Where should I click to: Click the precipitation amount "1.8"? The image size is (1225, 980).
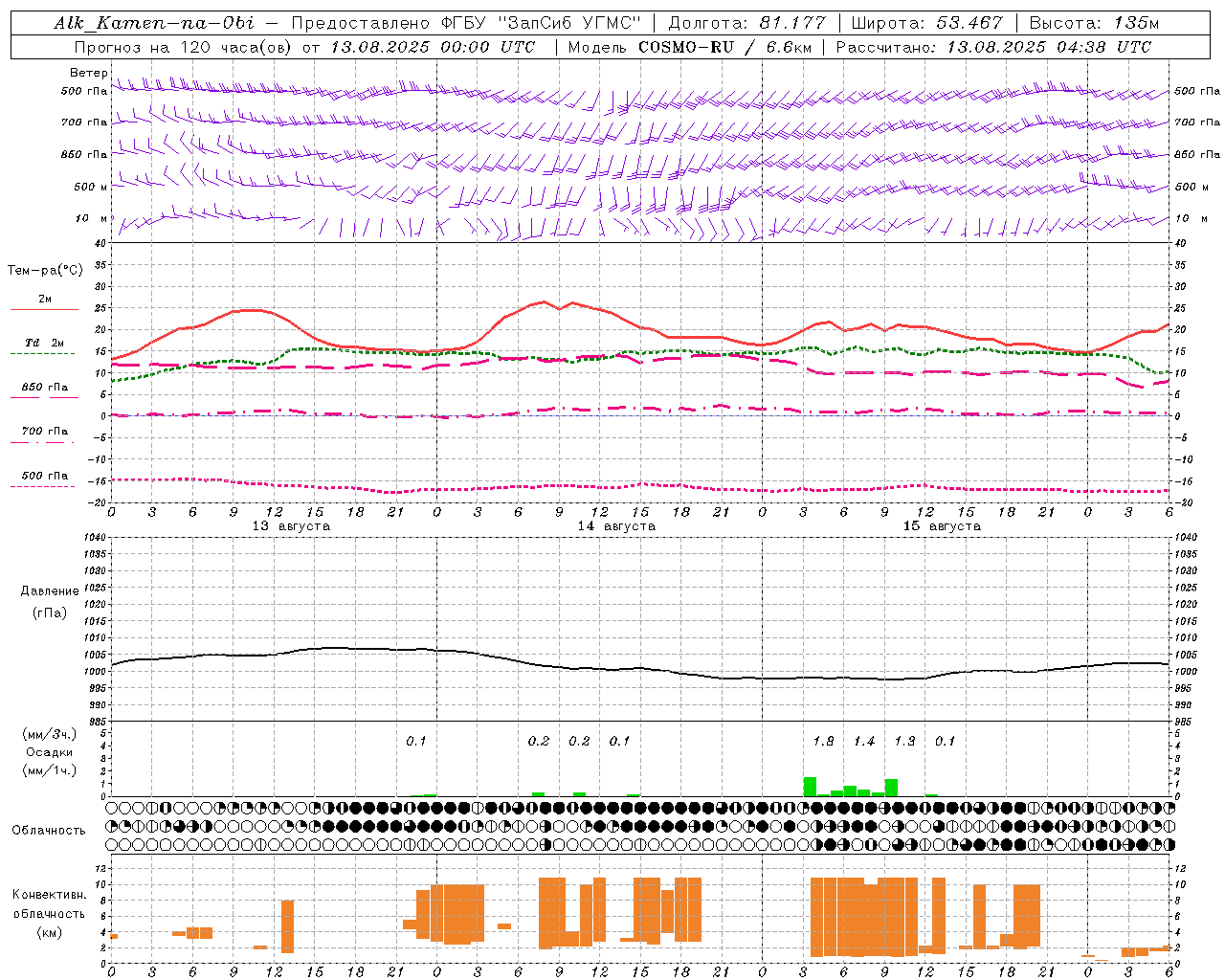(x=823, y=741)
